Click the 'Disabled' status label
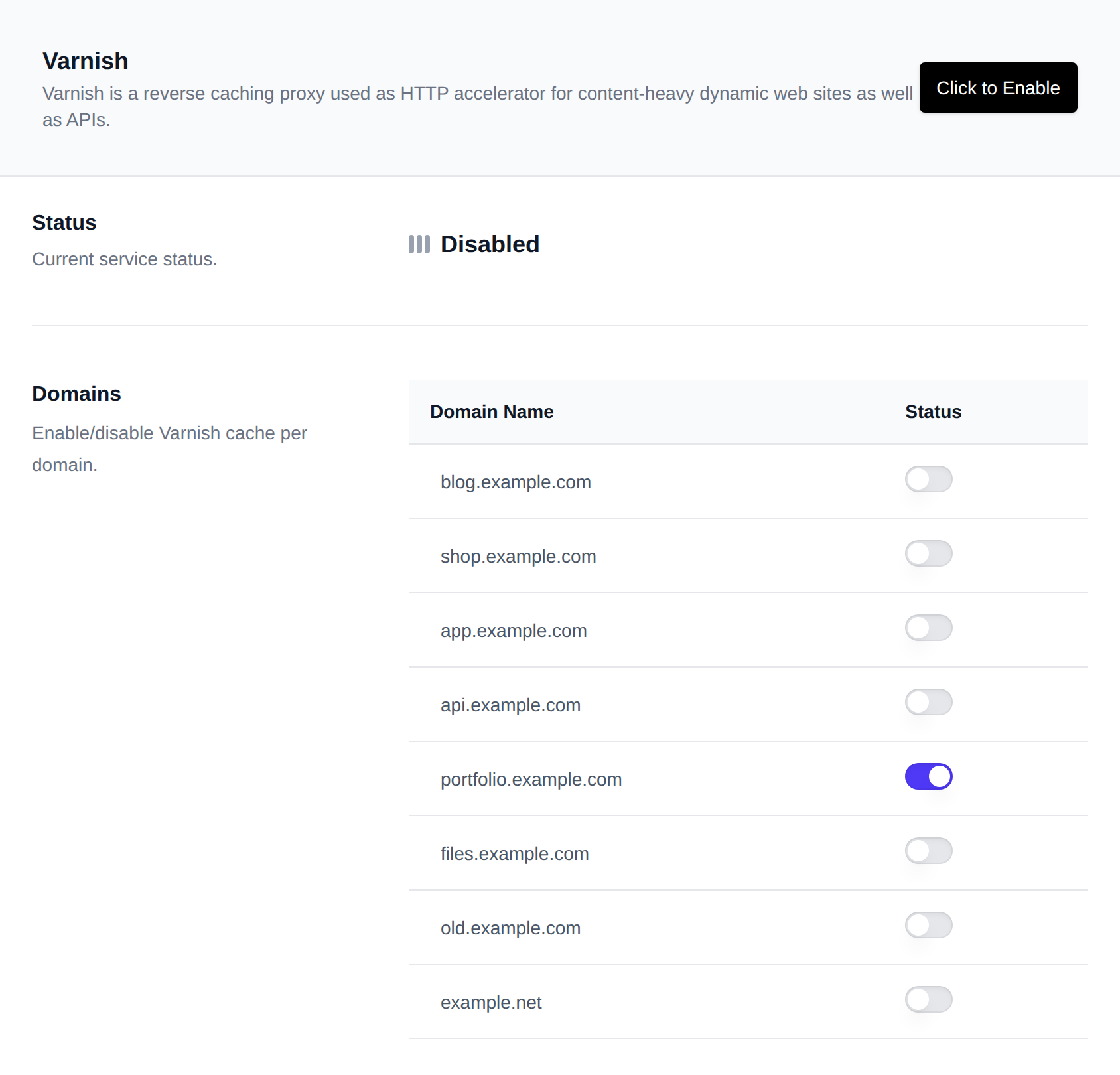This screenshot has width=1120, height=1075. pyautogui.click(x=490, y=244)
